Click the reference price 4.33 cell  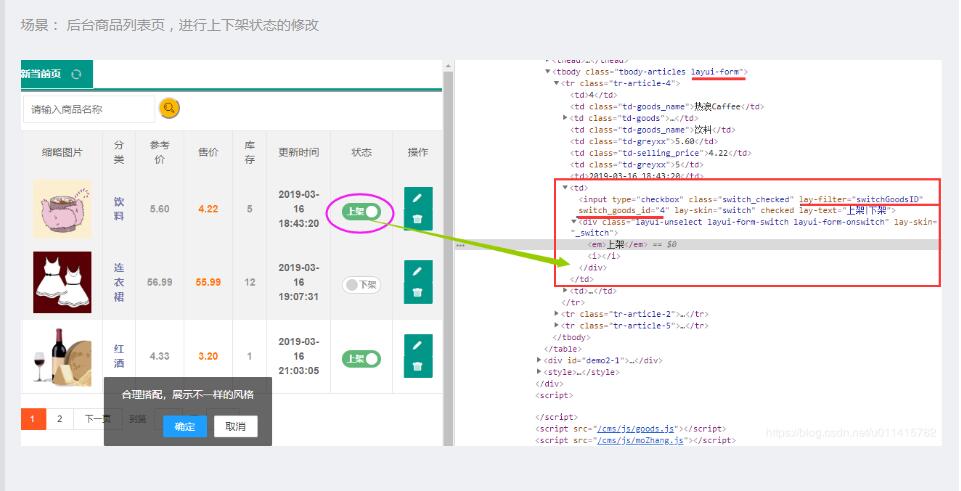click(159, 356)
